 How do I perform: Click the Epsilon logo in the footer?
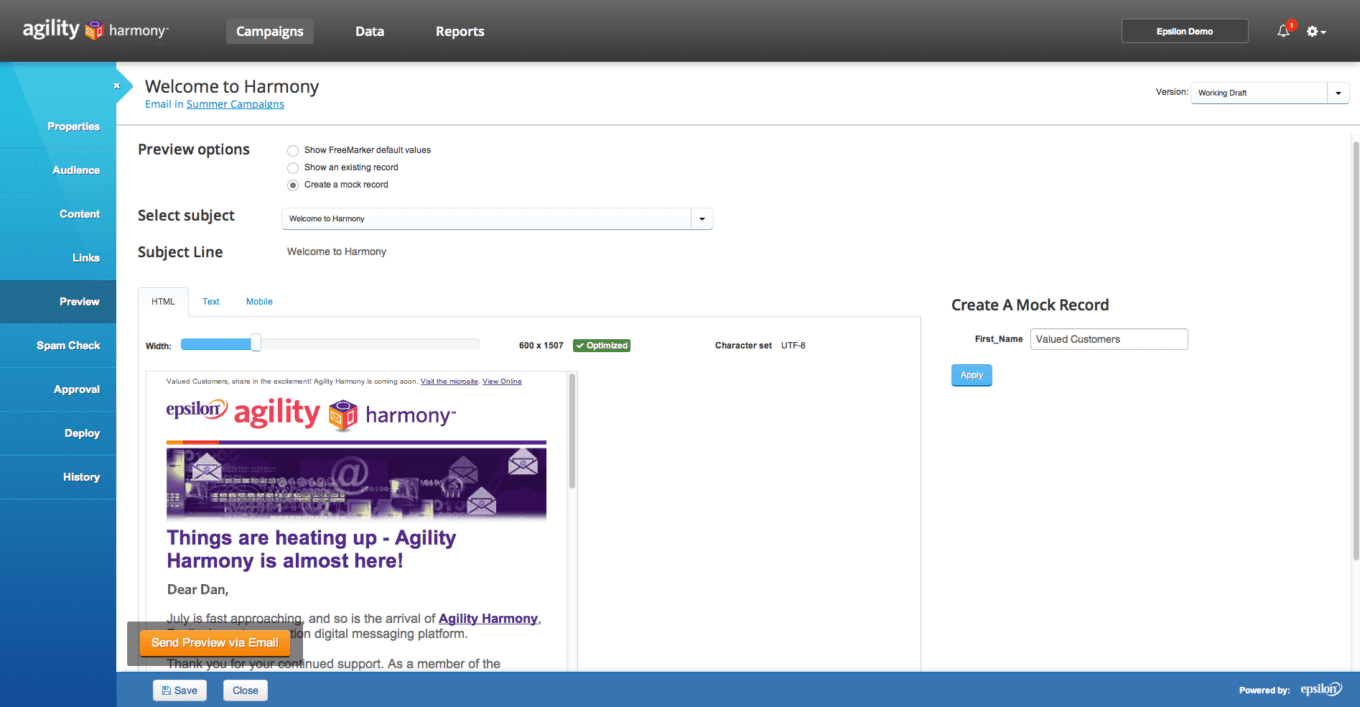pyautogui.click(x=1320, y=689)
